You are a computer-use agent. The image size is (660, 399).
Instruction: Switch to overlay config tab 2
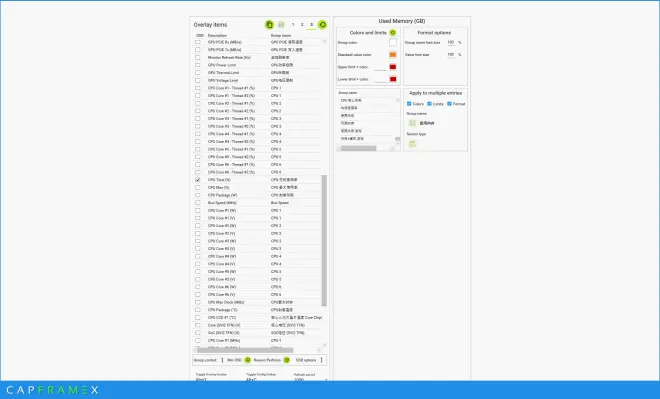click(302, 25)
